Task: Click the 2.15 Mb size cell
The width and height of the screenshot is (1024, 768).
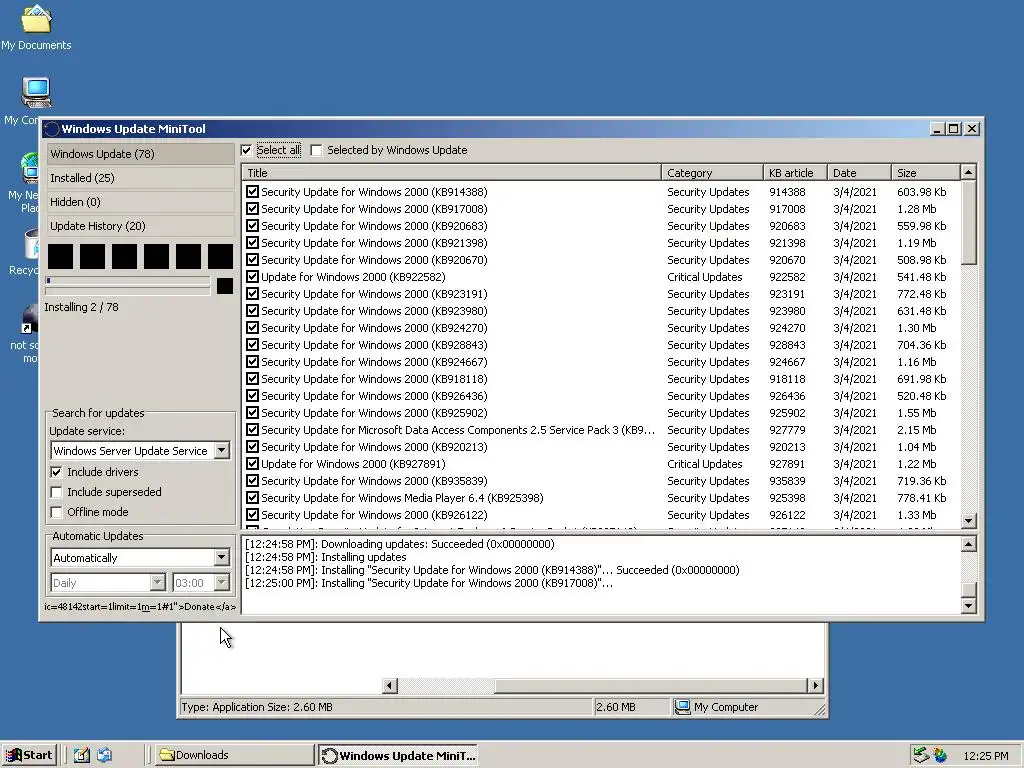Action: pos(917,430)
